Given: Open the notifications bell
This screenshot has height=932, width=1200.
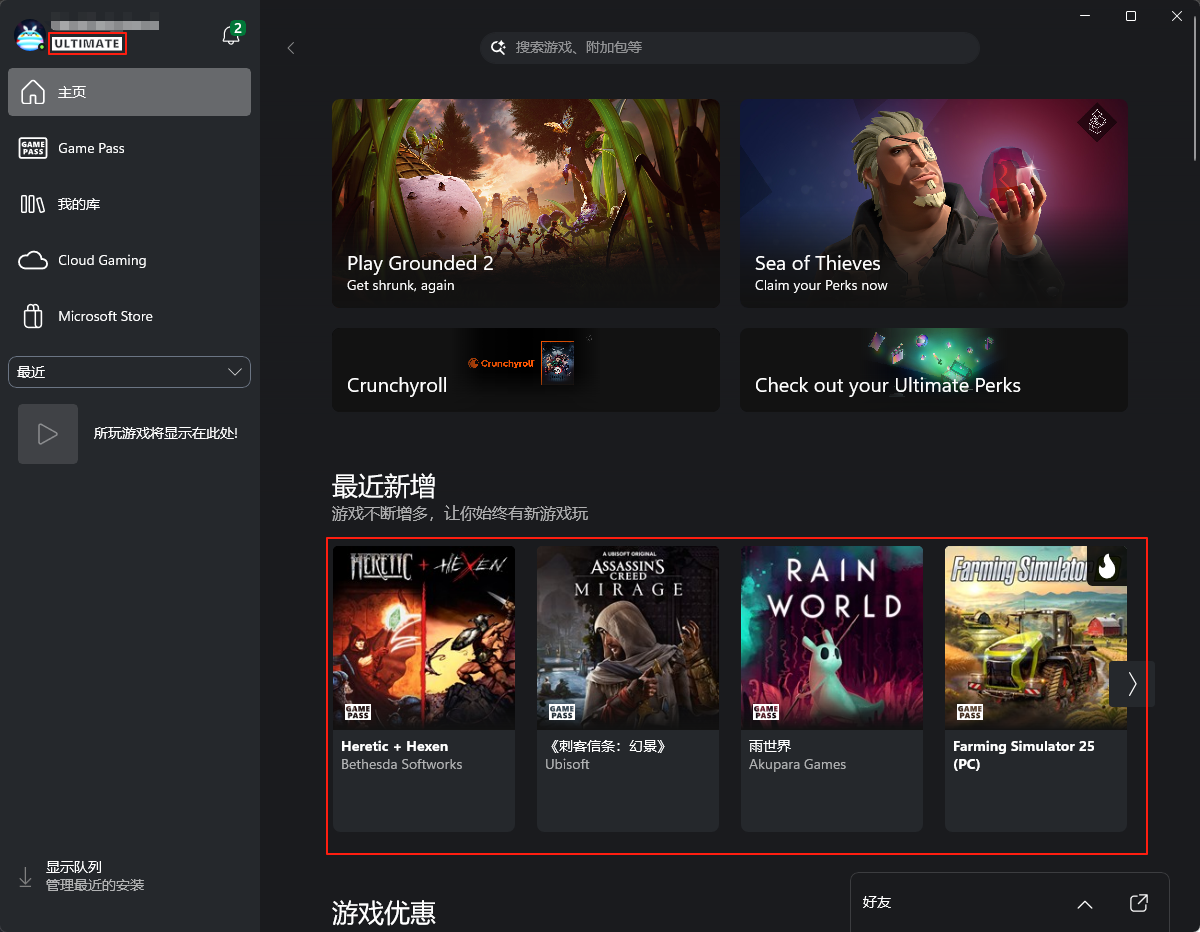Looking at the screenshot, I should (231, 36).
